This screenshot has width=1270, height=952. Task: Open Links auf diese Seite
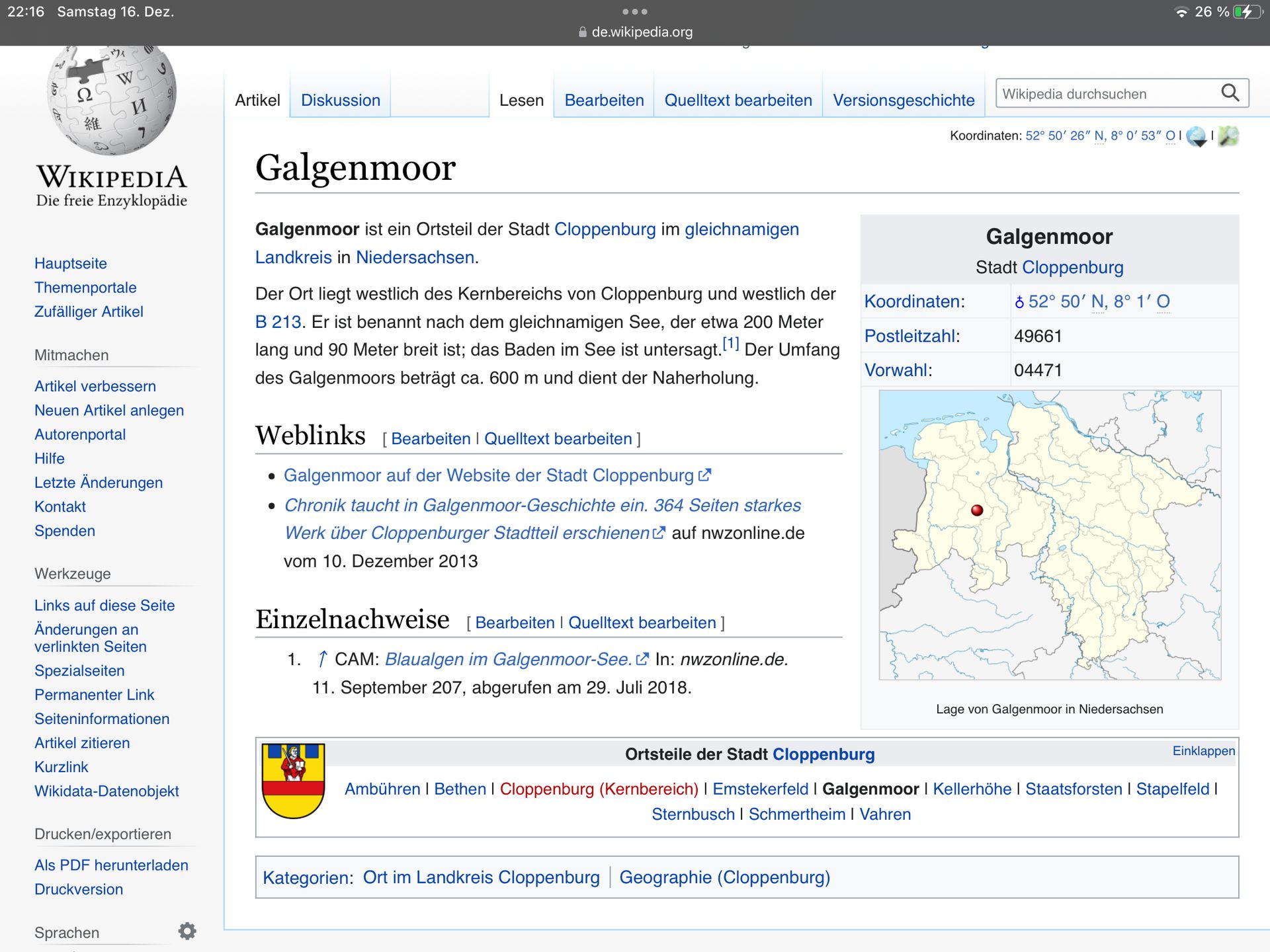(105, 606)
